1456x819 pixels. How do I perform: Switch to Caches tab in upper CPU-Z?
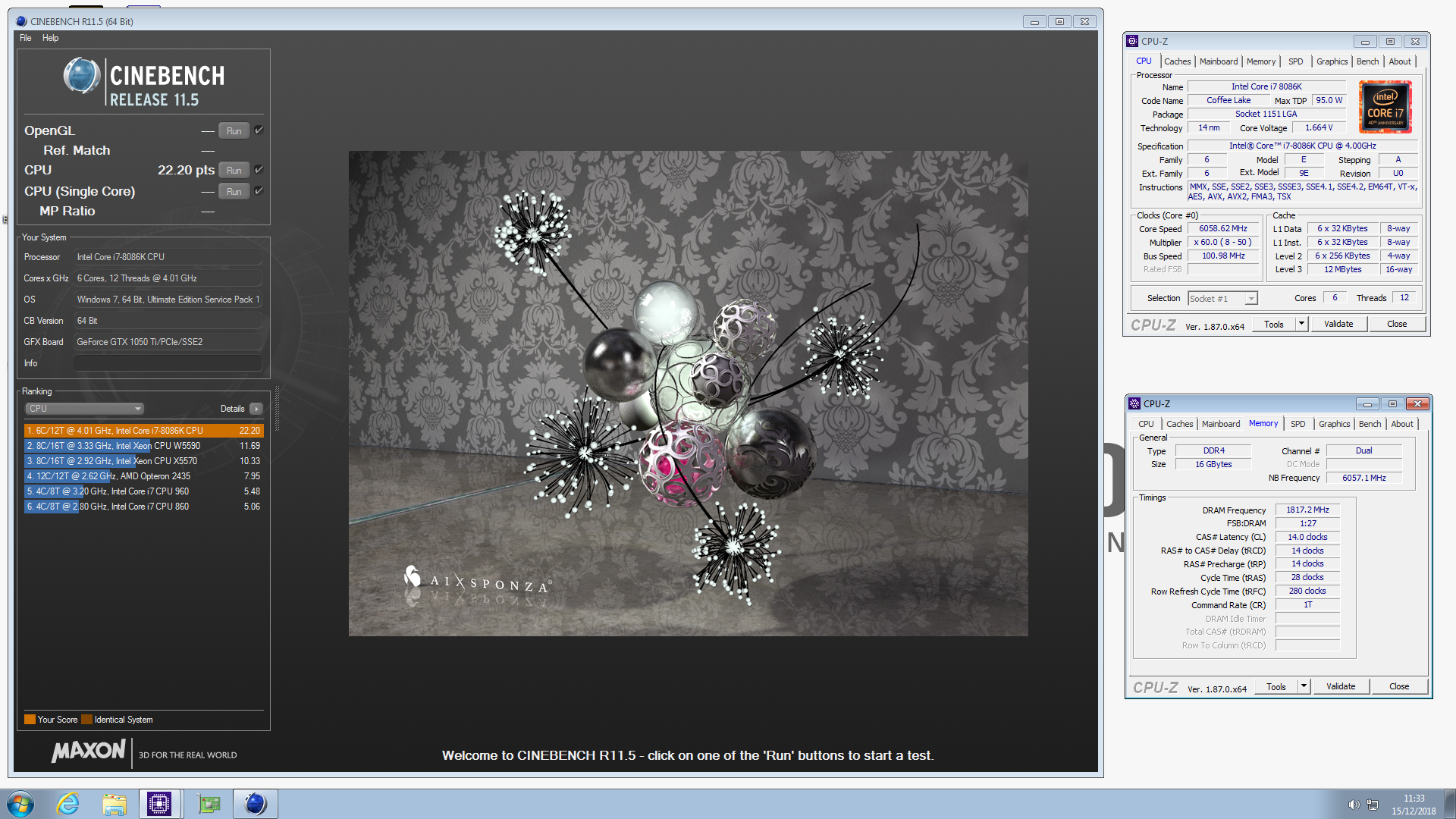[1177, 61]
